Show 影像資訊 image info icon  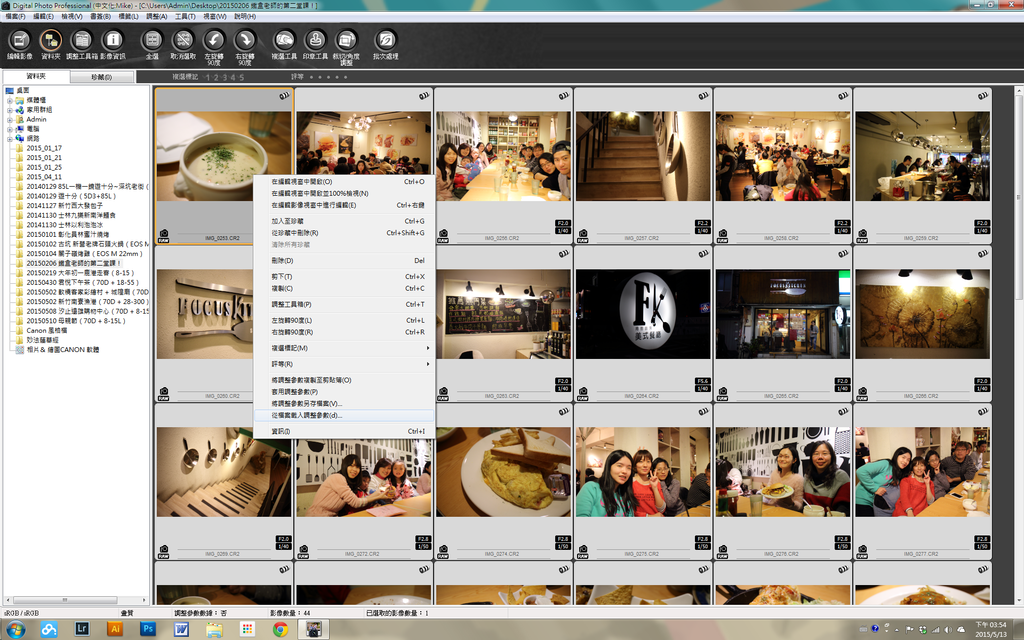pos(113,42)
